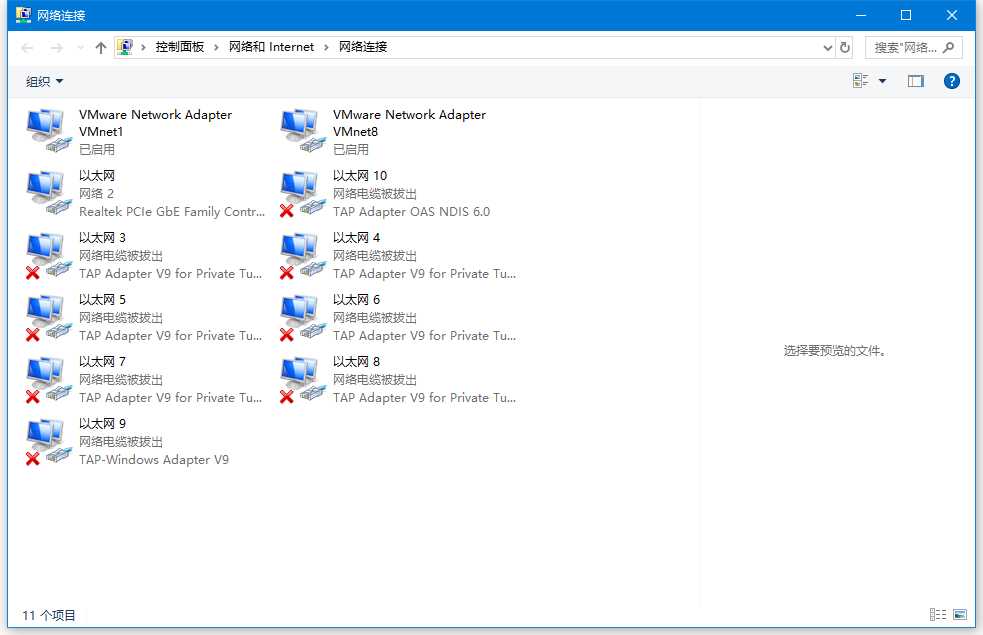Open the 组织 menu
The height and width of the screenshot is (635, 983).
point(45,81)
